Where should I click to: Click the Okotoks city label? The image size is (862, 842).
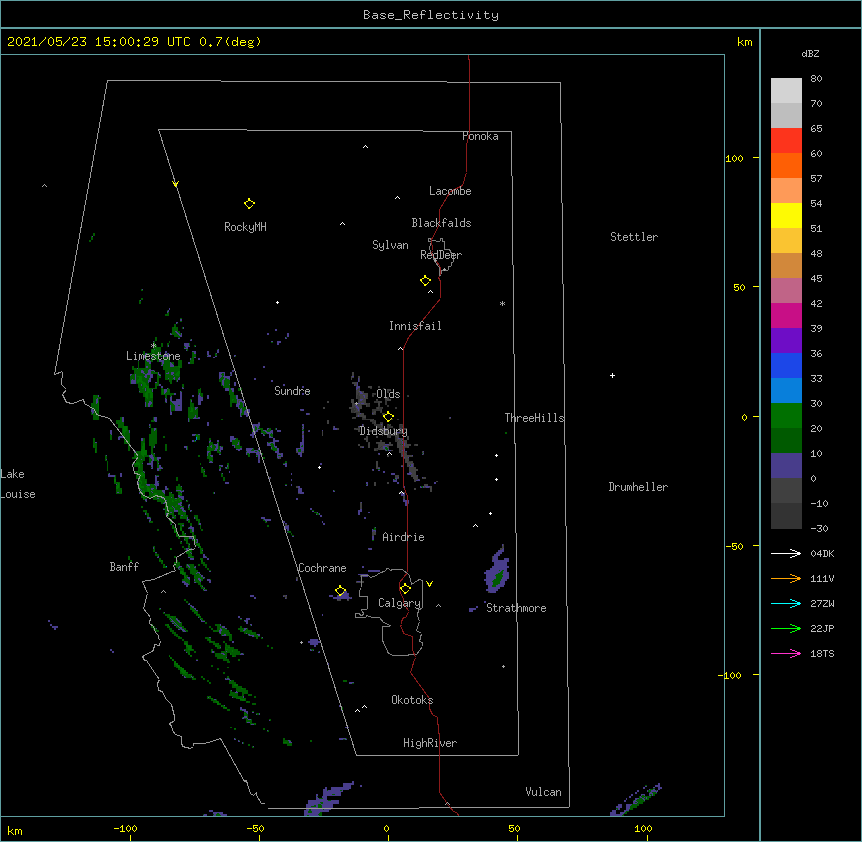tap(412, 700)
